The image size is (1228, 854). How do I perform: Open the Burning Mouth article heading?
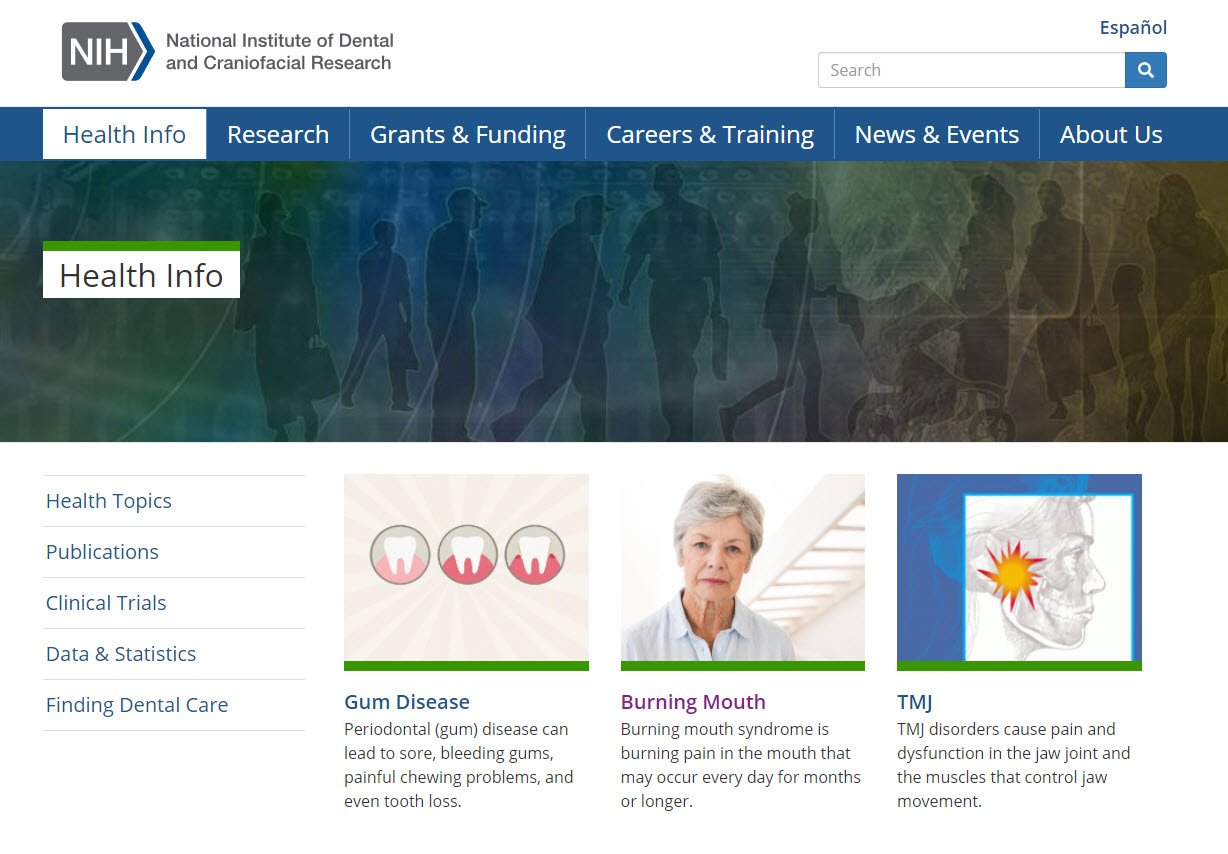(693, 701)
